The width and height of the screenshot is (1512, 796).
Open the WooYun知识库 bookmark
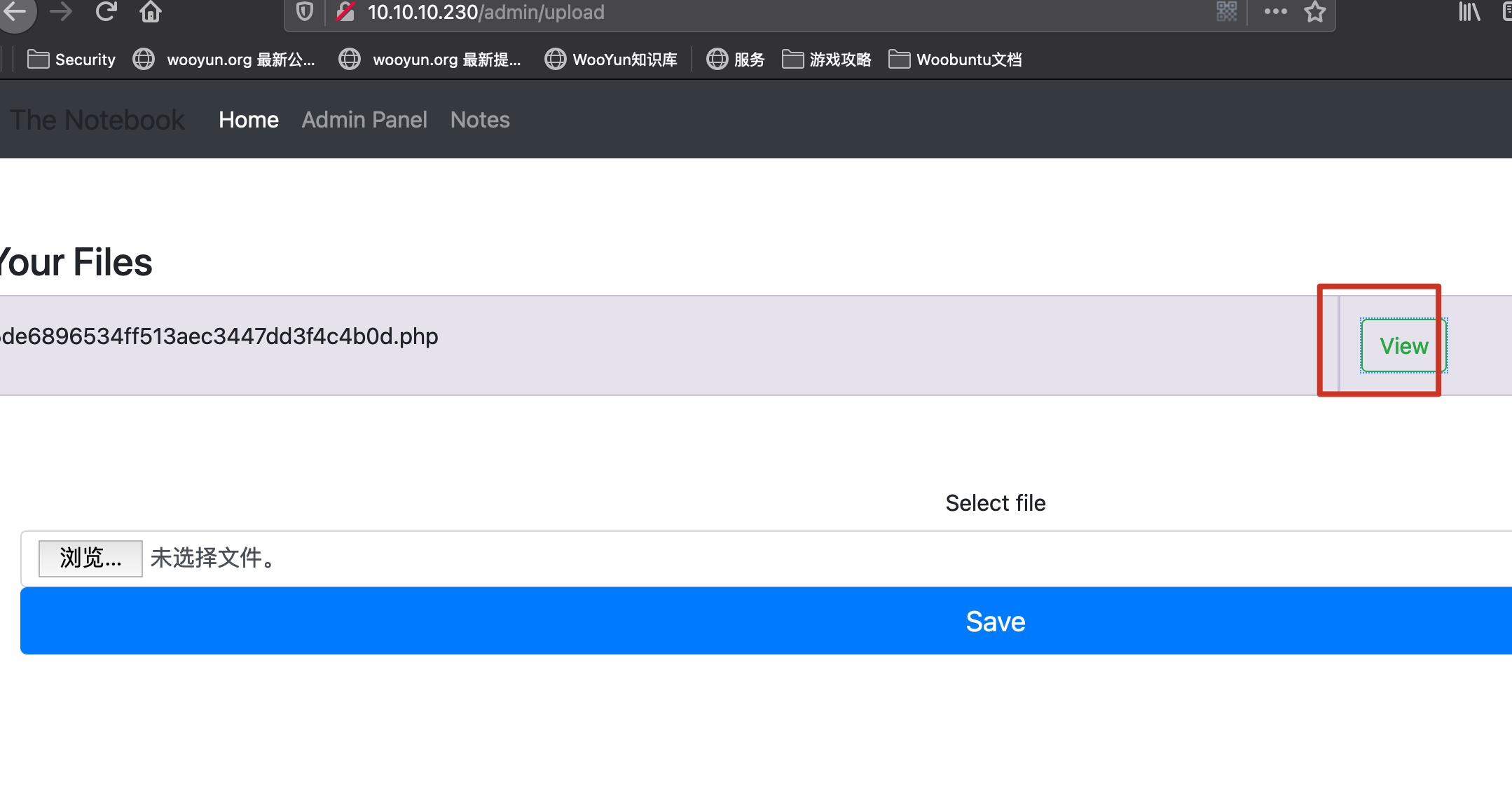point(611,60)
